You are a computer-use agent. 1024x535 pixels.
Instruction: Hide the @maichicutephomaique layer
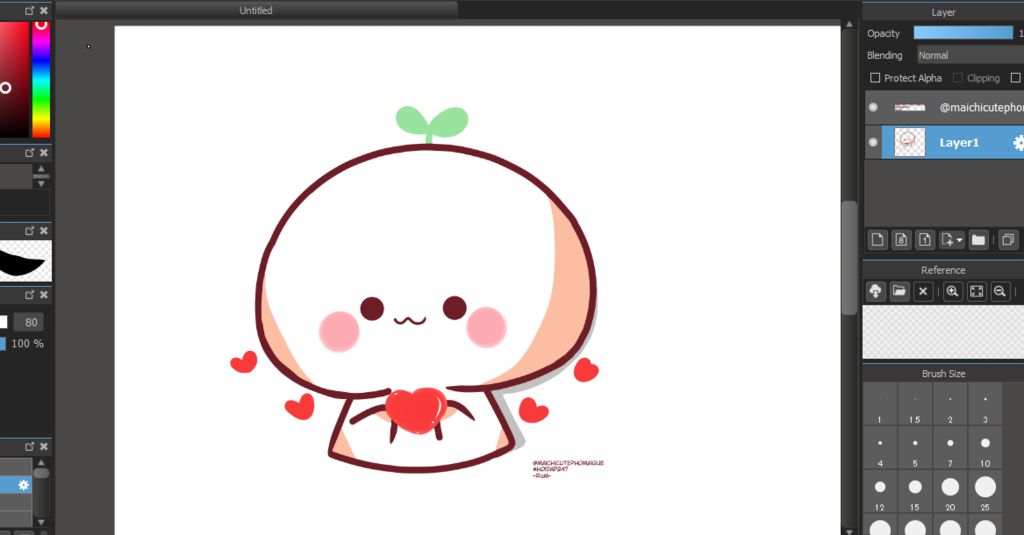click(x=873, y=107)
